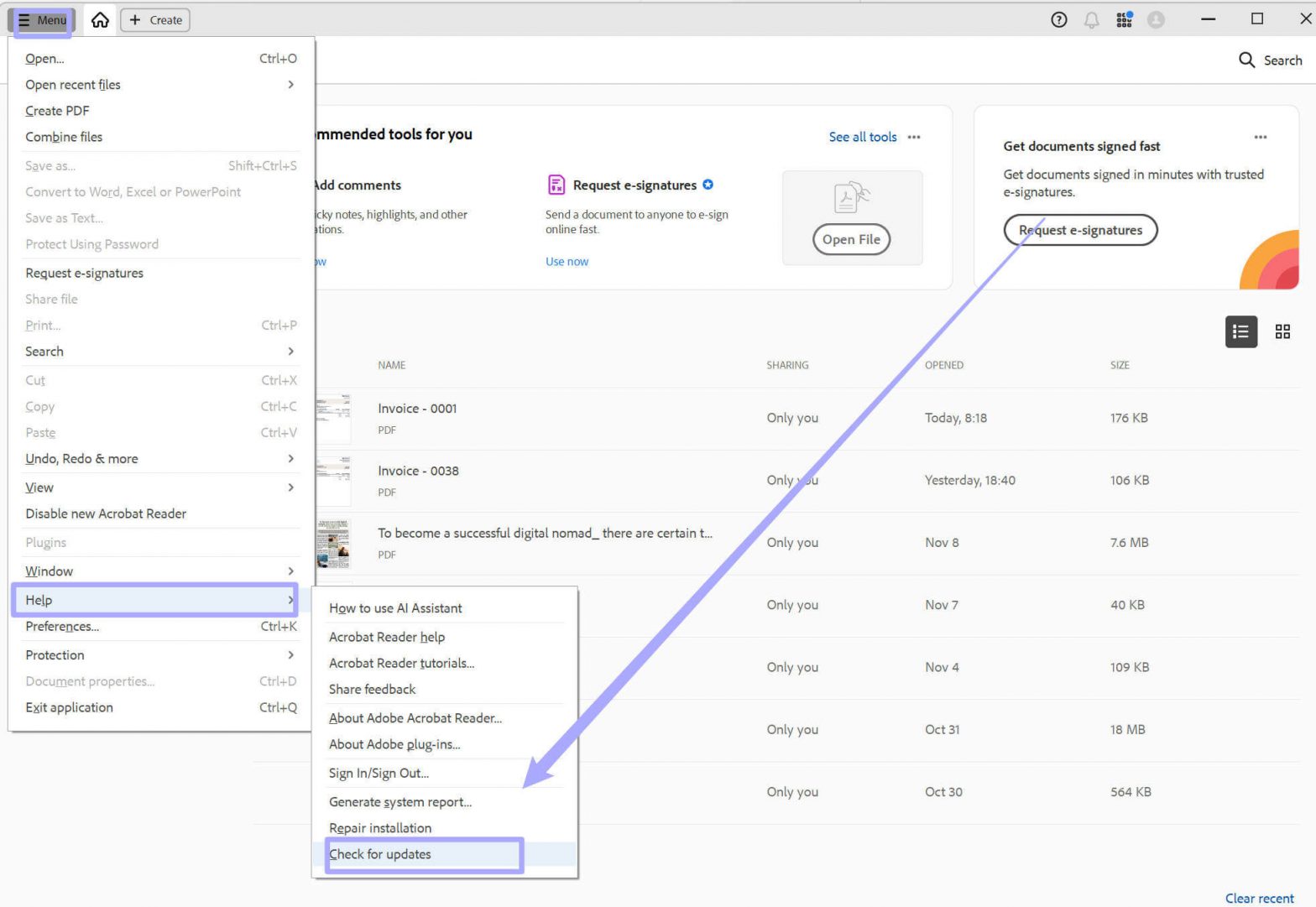Image resolution: width=1316 pixels, height=907 pixels.
Task: Switch to list view layout
Action: (x=1241, y=331)
